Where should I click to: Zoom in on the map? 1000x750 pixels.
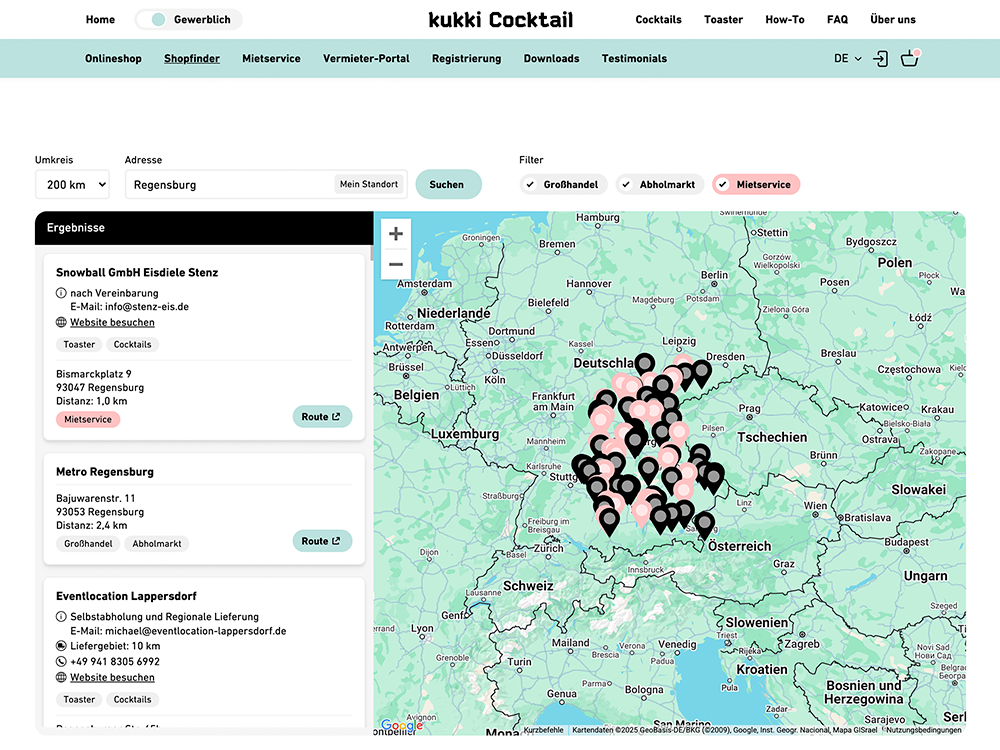[396, 234]
